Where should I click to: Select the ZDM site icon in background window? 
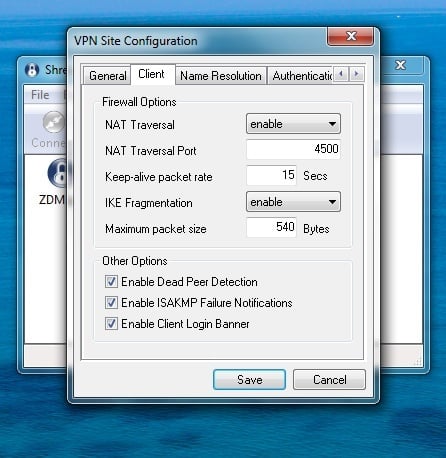[58, 173]
